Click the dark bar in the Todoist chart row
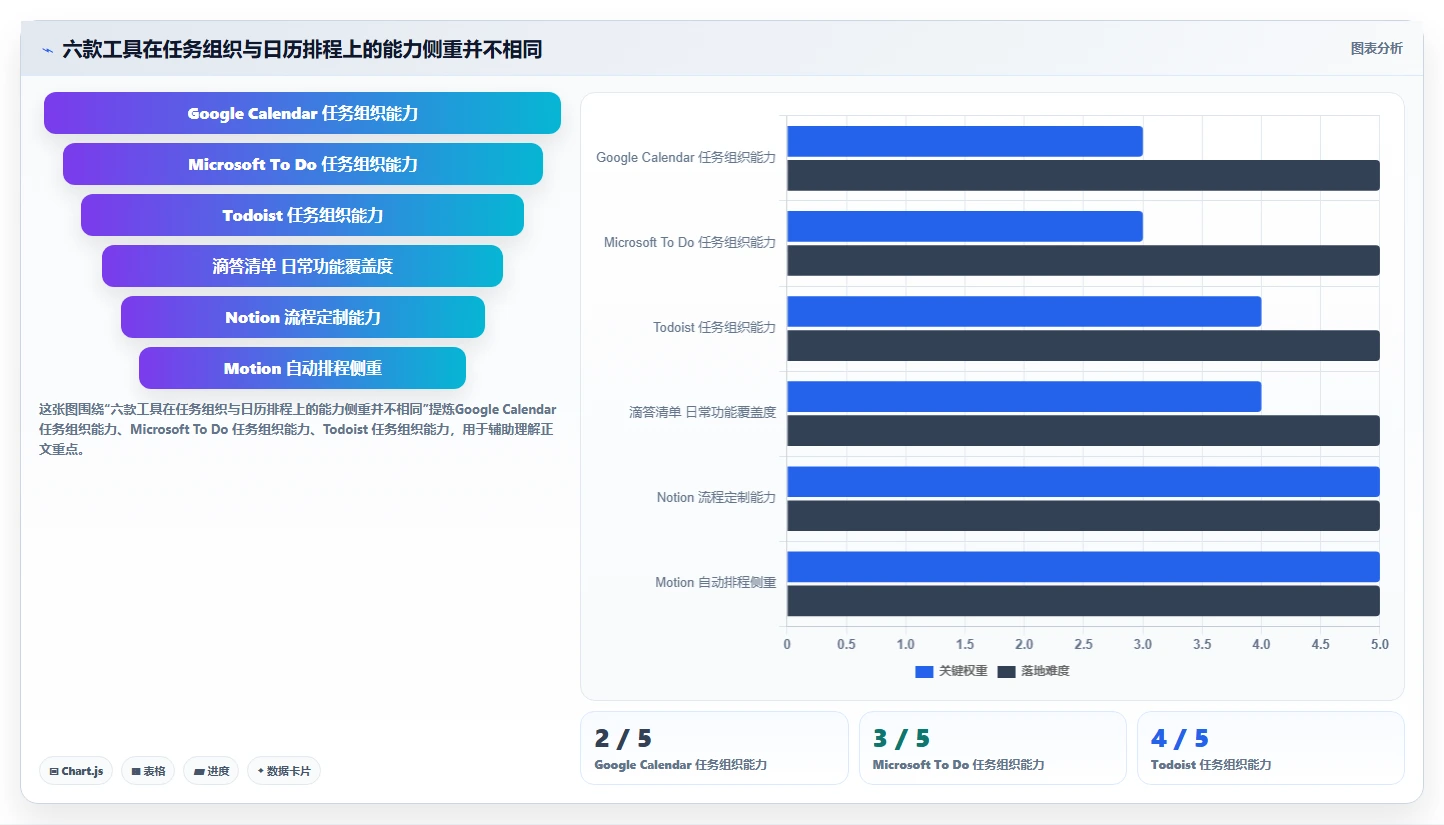The height and width of the screenshot is (825, 1444). click(x=1083, y=345)
